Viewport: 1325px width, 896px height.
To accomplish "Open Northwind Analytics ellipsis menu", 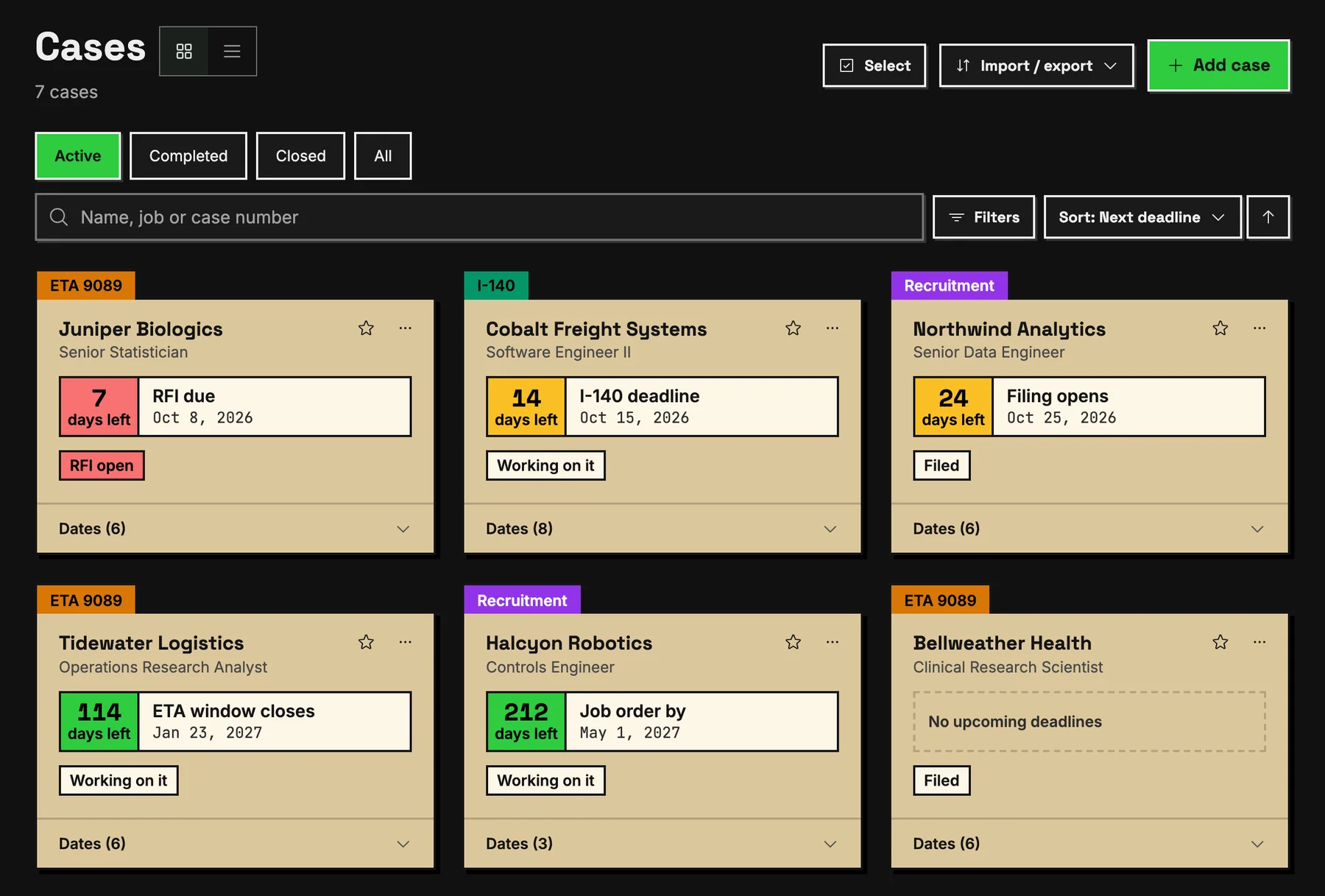I will [1259, 328].
